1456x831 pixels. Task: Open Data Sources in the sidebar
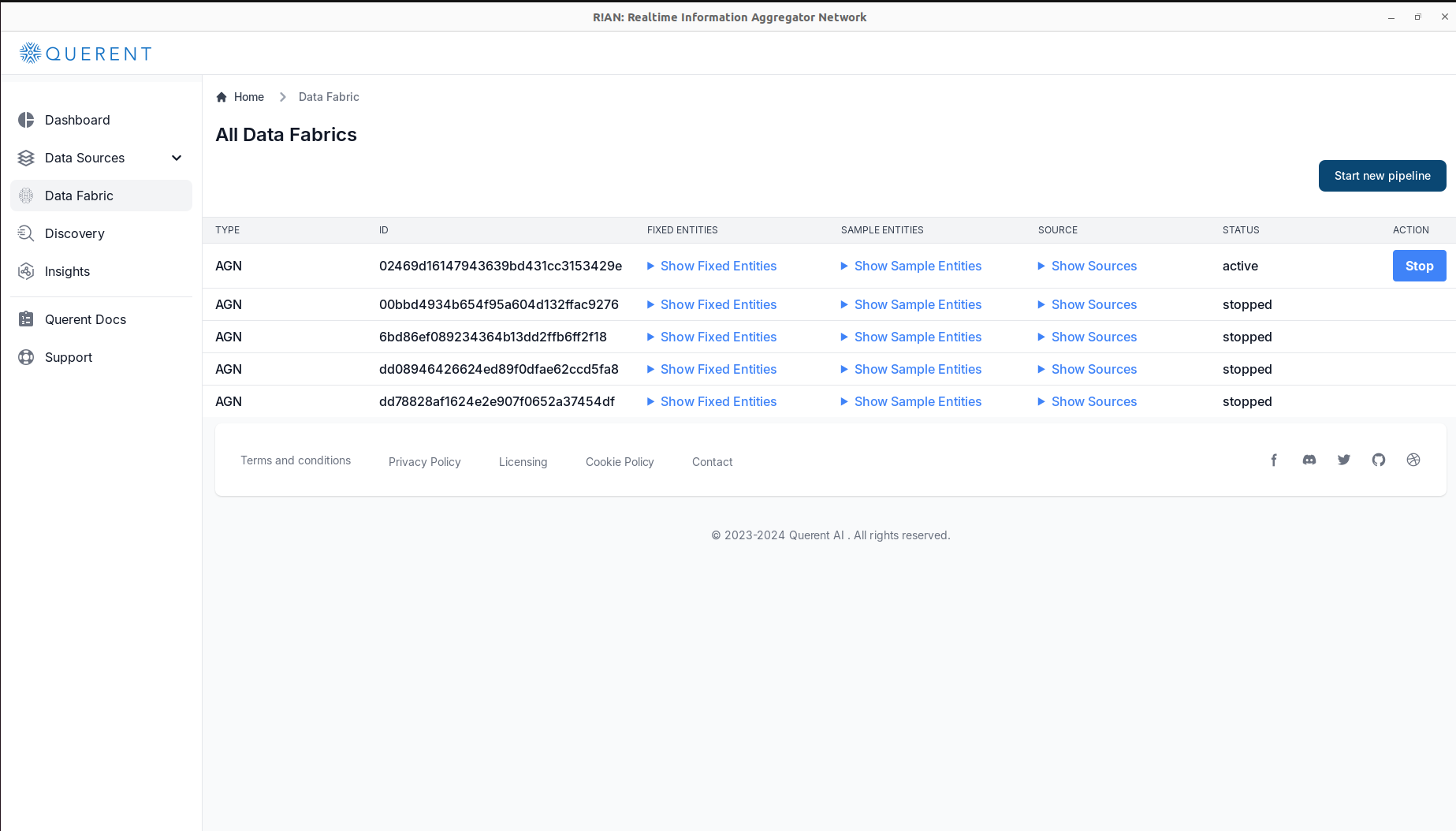(x=101, y=158)
